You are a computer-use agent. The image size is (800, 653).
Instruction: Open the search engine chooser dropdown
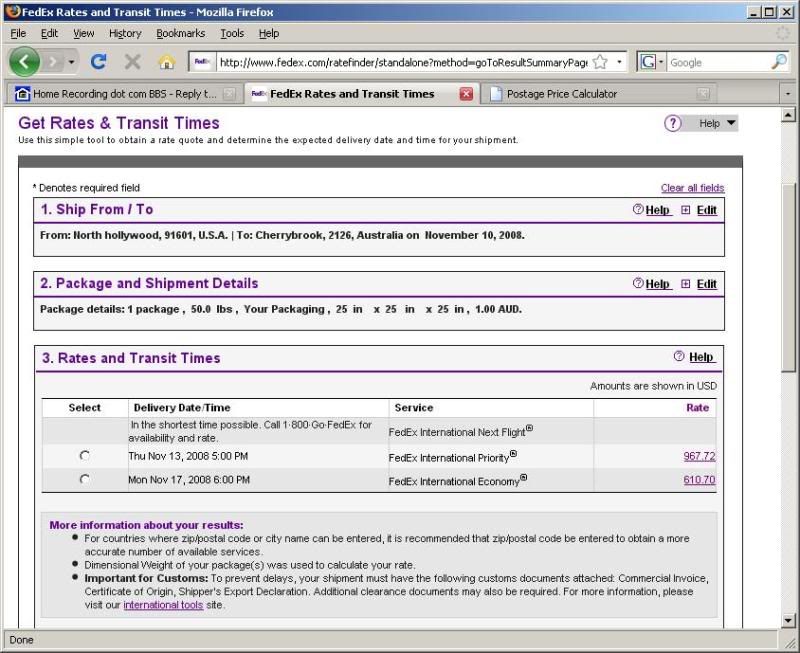pyautogui.click(x=661, y=62)
